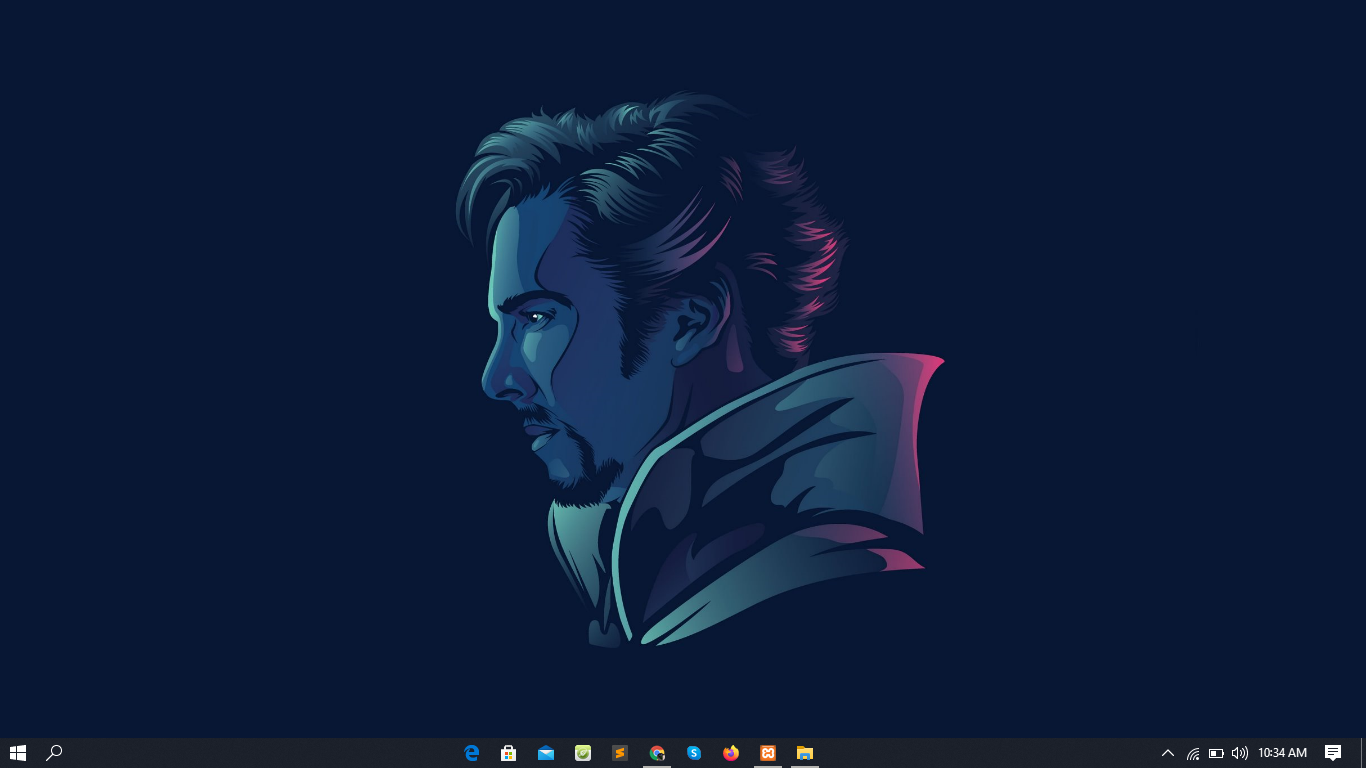Open the taskbar search magnifier
Screen dimensions: 1366x768
tap(55, 753)
